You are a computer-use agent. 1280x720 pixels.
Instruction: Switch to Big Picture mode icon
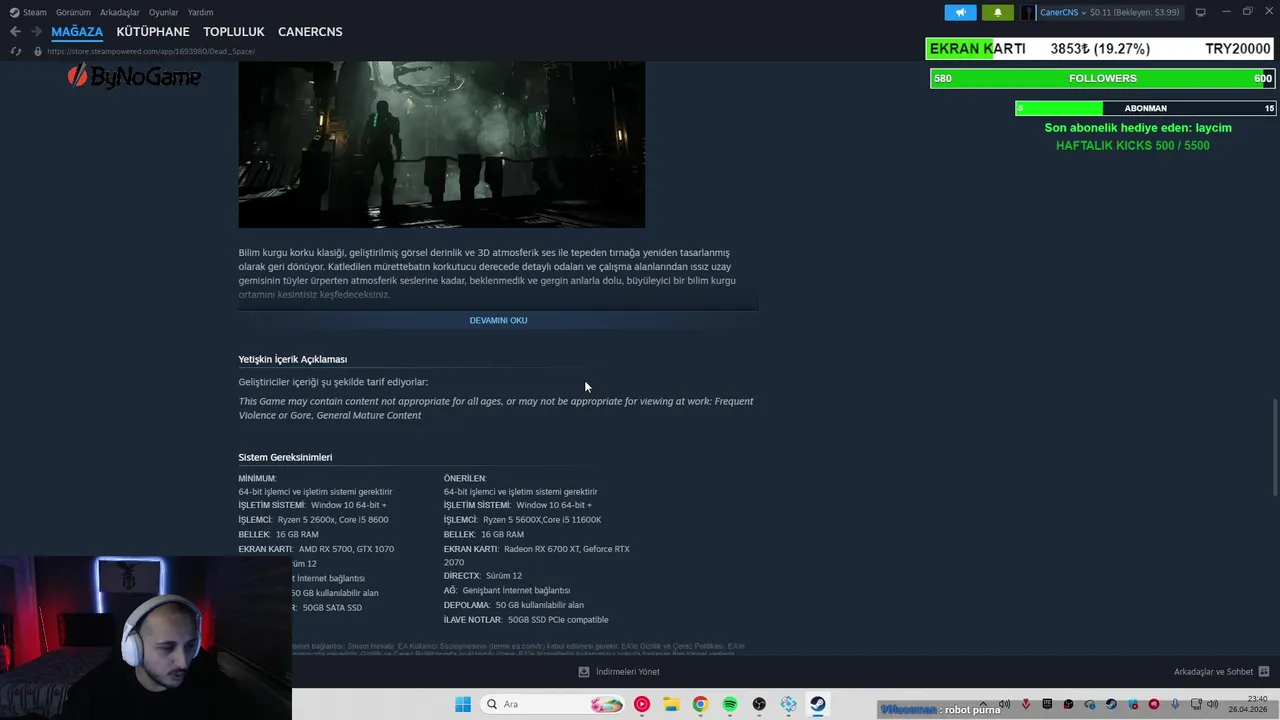pos(1200,12)
